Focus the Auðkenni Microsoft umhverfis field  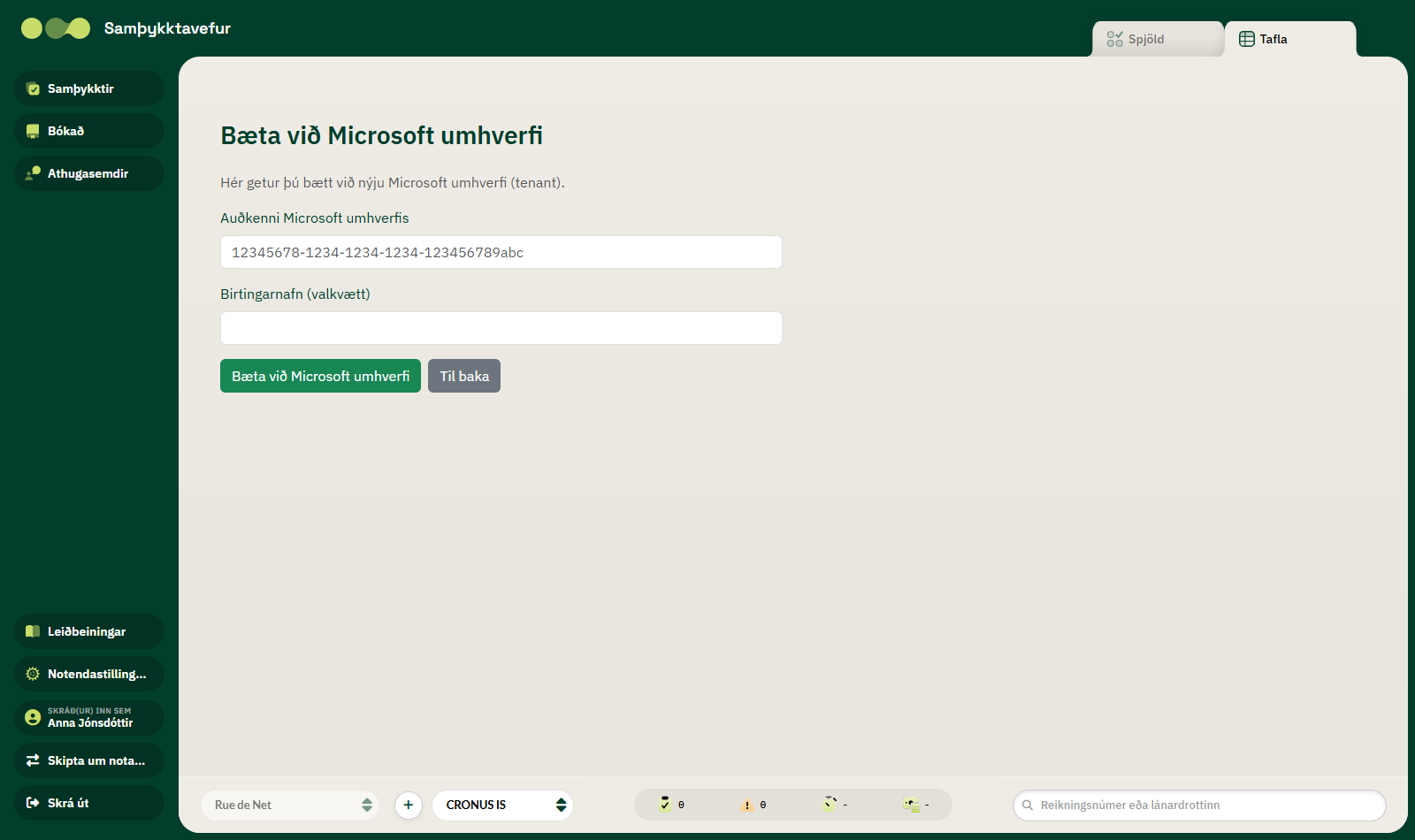point(501,252)
